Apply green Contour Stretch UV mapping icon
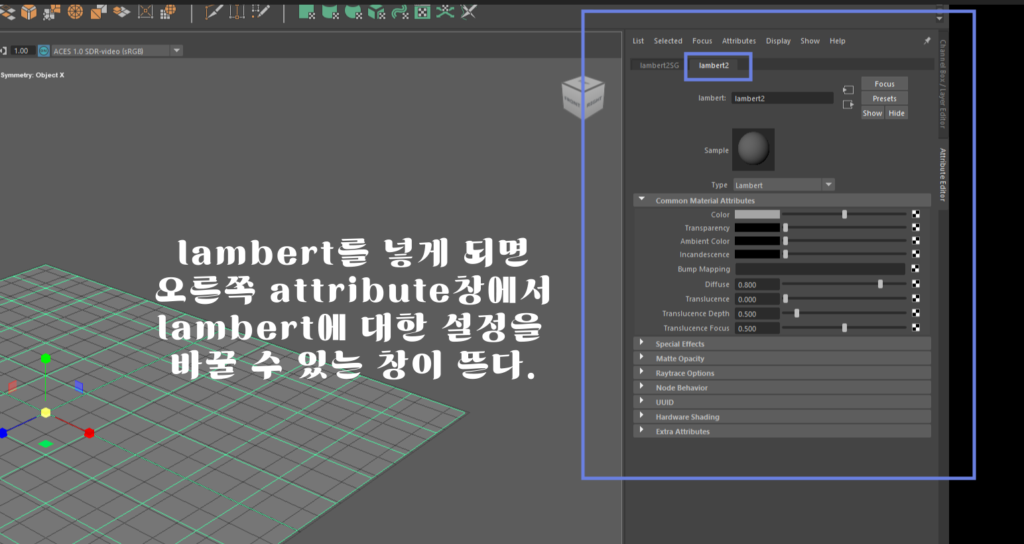The image size is (1024, 544). point(400,11)
